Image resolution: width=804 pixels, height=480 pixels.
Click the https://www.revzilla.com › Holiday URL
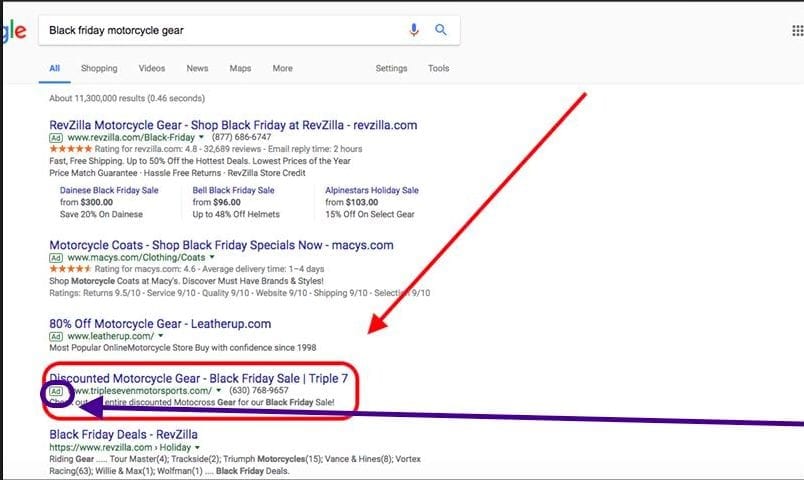(120, 447)
